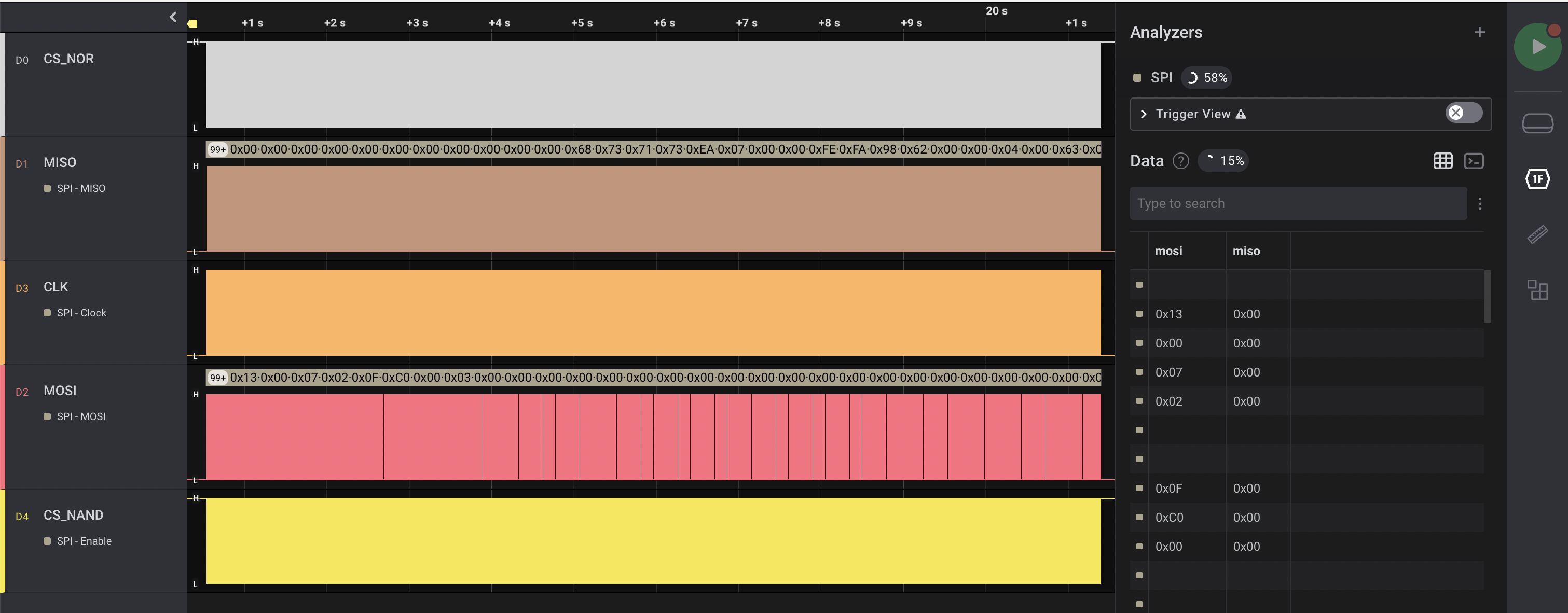1568x613 pixels.
Task: Open the device settings panel icon
Action: click(1537, 123)
